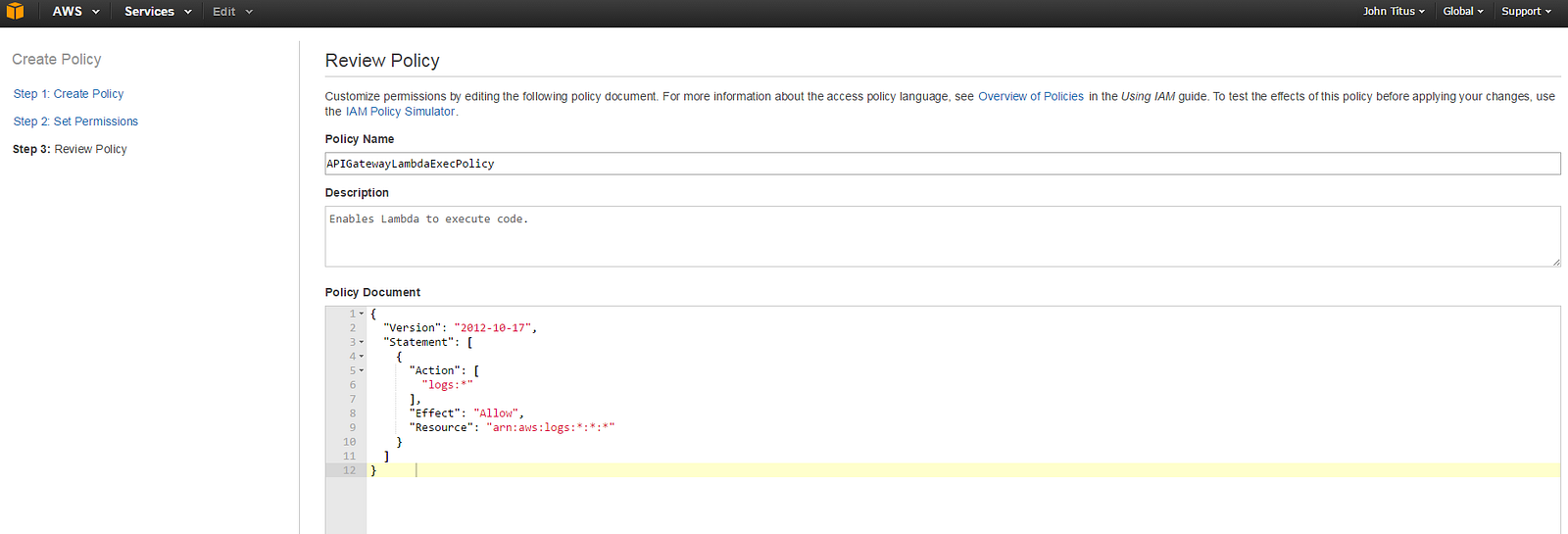Go back to Step 2: Set Permissions
The width and height of the screenshot is (1568, 534).
click(75, 121)
